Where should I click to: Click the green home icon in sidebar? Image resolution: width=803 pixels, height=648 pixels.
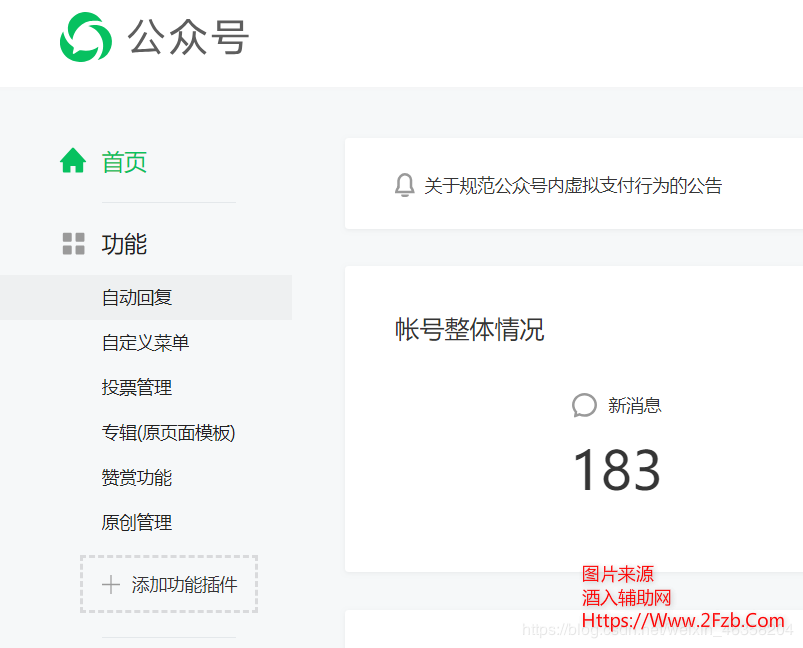coord(73,161)
